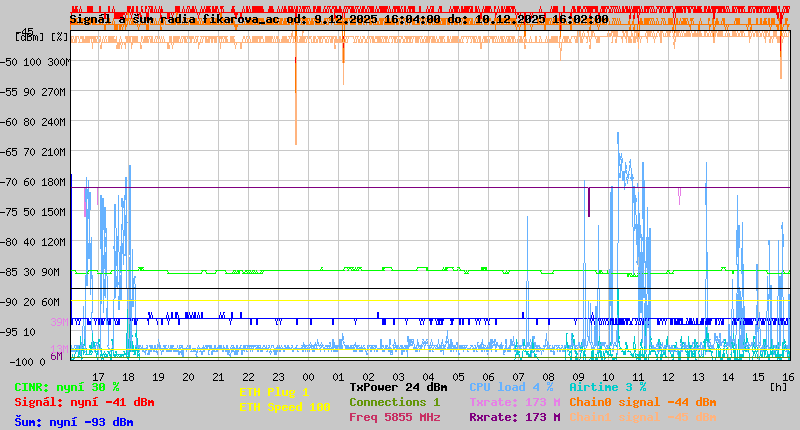Click the 'Connections 1' legend text
The image size is (800, 430).
coord(394,402)
